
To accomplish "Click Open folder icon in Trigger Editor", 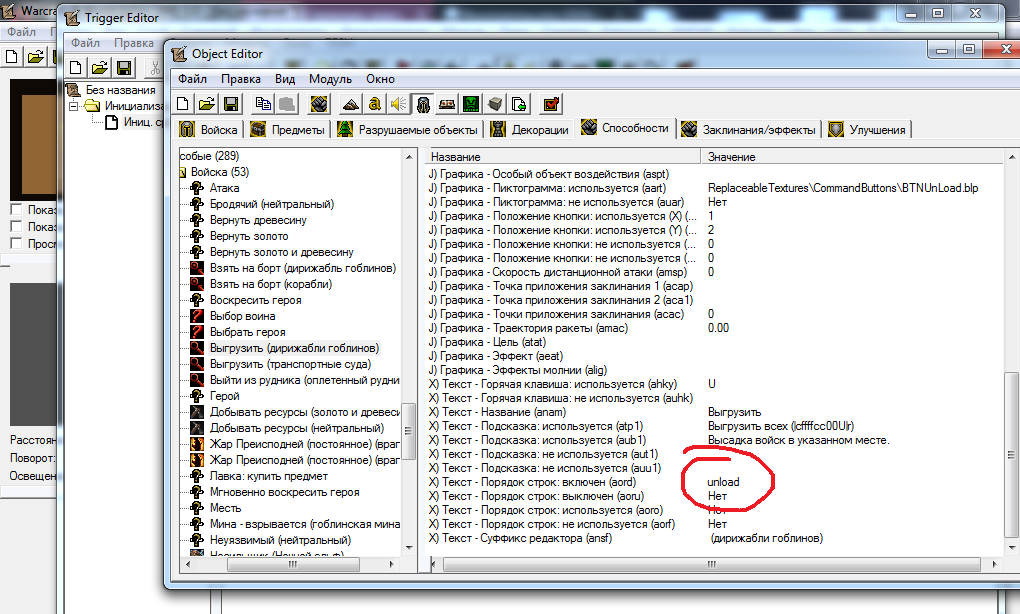I will coord(100,68).
